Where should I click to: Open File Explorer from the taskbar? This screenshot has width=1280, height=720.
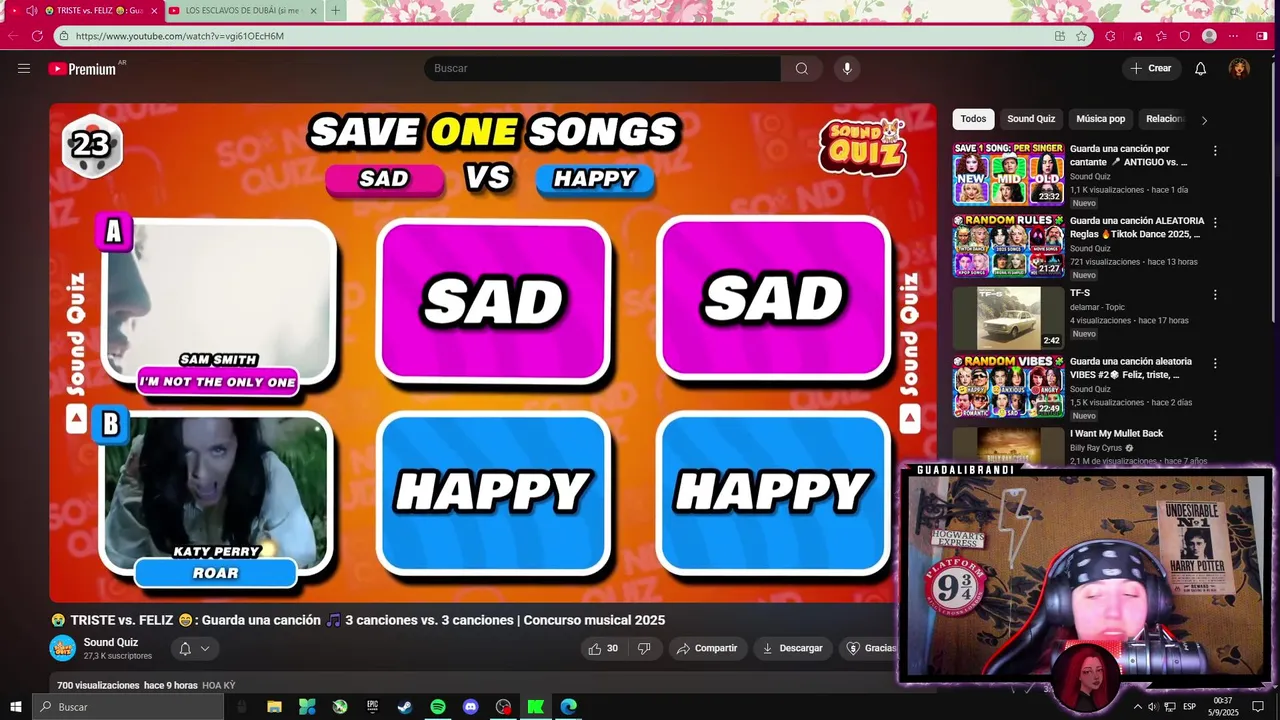point(274,706)
